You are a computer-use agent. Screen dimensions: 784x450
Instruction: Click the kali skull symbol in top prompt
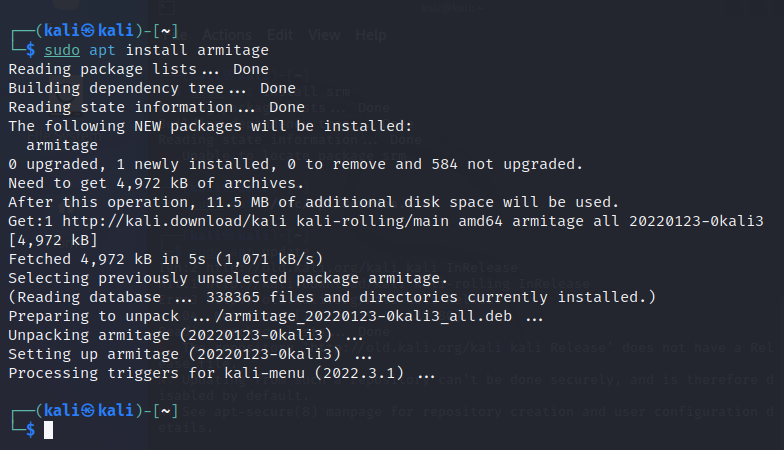(x=88, y=31)
